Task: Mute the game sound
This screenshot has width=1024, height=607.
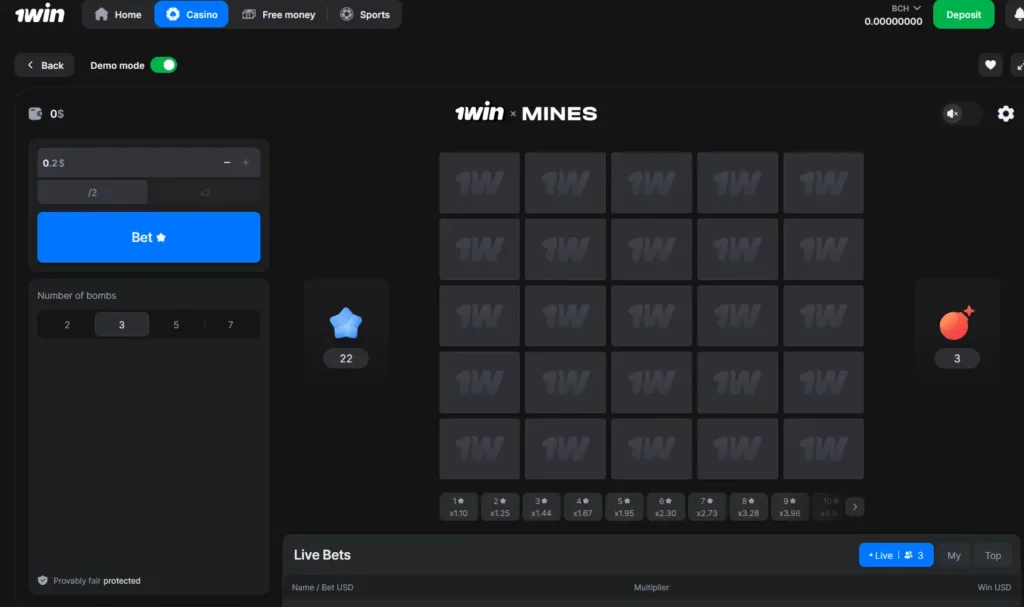Action: tap(953, 114)
